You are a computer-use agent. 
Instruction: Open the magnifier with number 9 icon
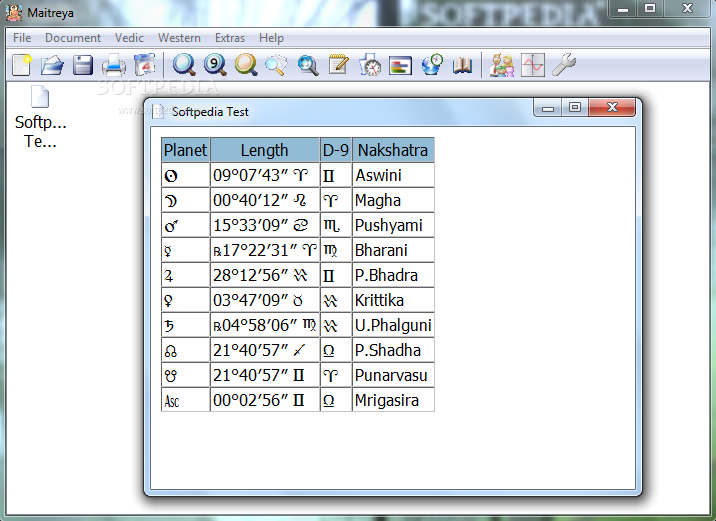215,65
